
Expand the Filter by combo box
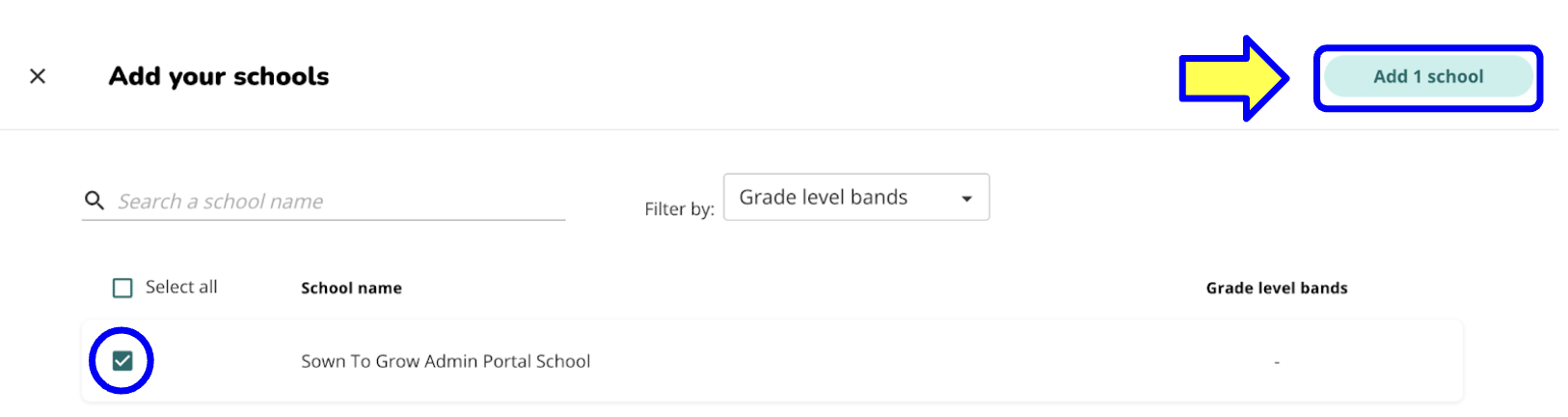click(856, 197)
